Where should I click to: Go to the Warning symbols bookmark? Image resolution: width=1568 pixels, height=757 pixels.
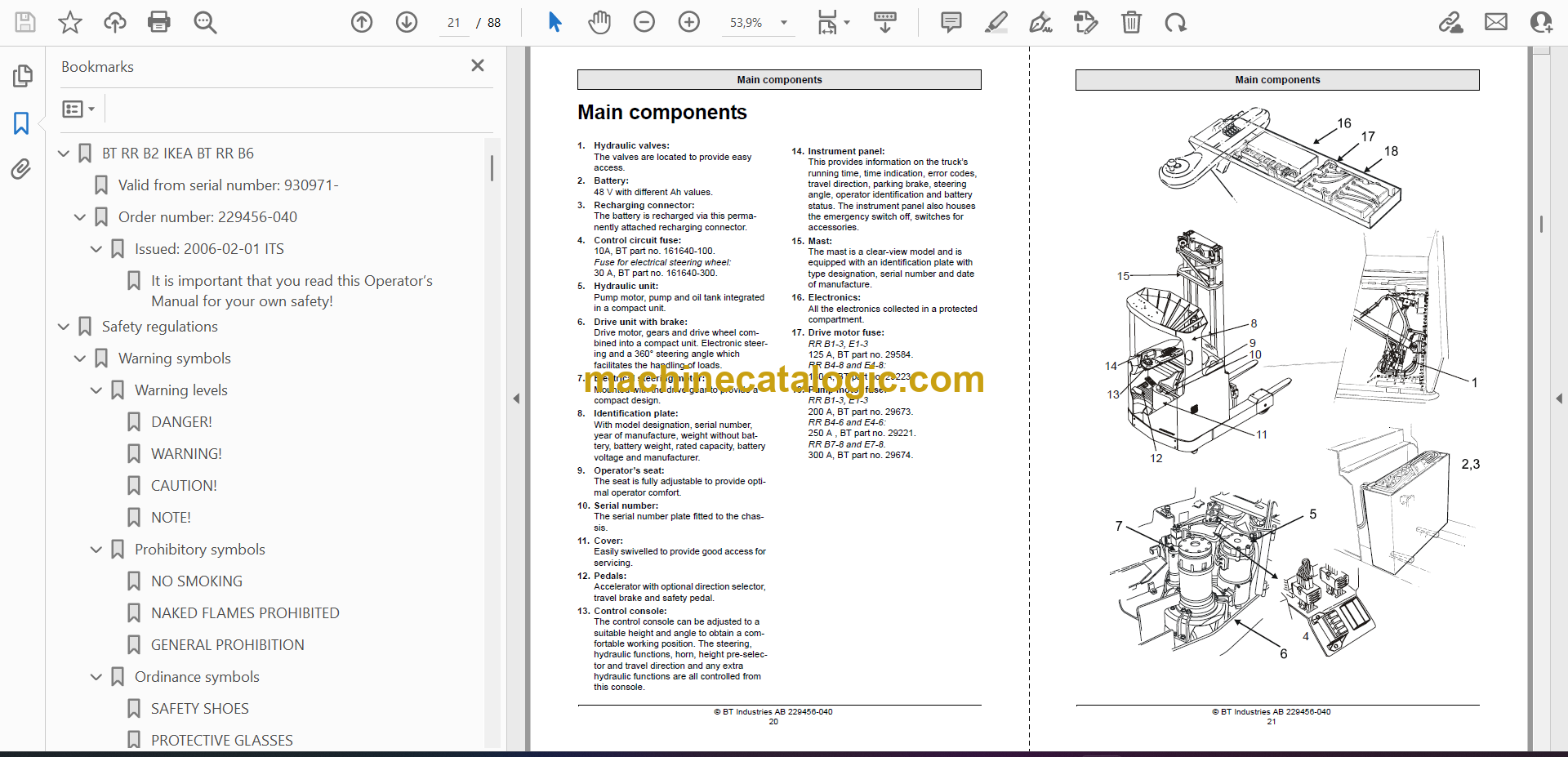(175, 358)
